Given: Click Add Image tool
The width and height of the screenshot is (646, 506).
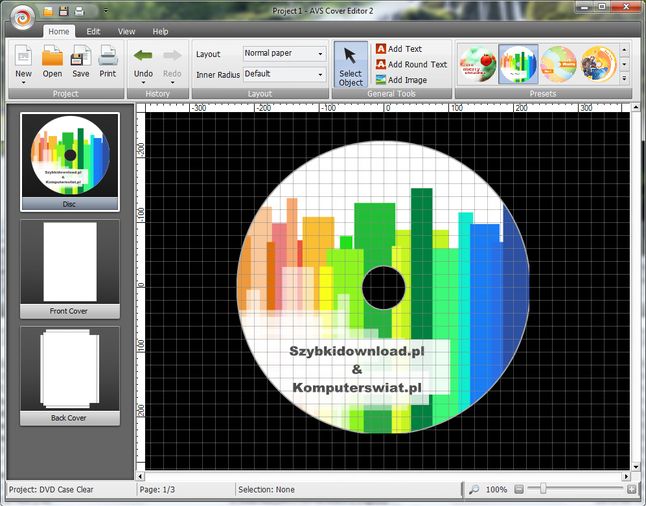Looking at the screenshot, I should pyautogui.click(x=401, y=80).
